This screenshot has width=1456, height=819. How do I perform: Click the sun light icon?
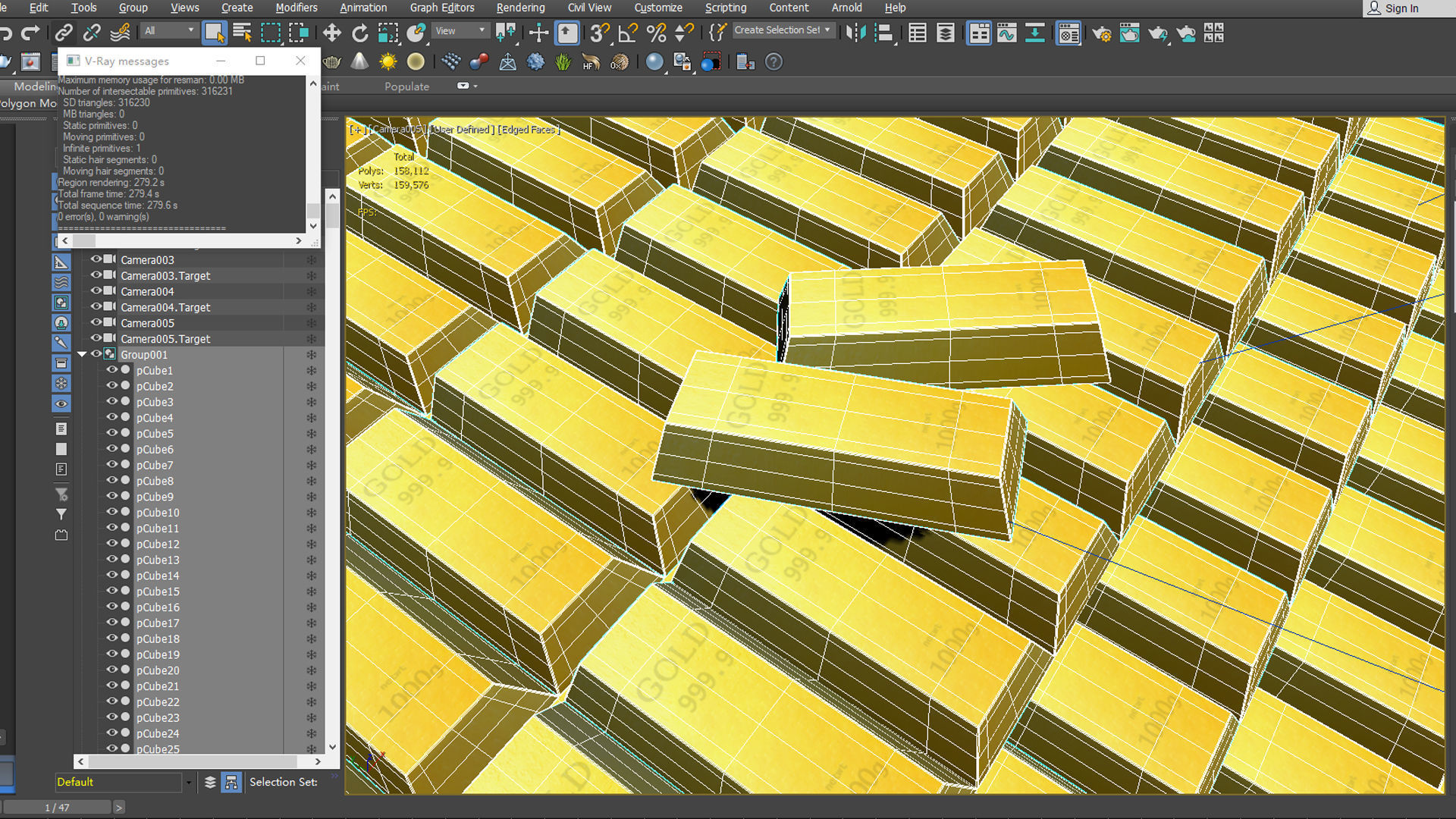tap(388, 61)
